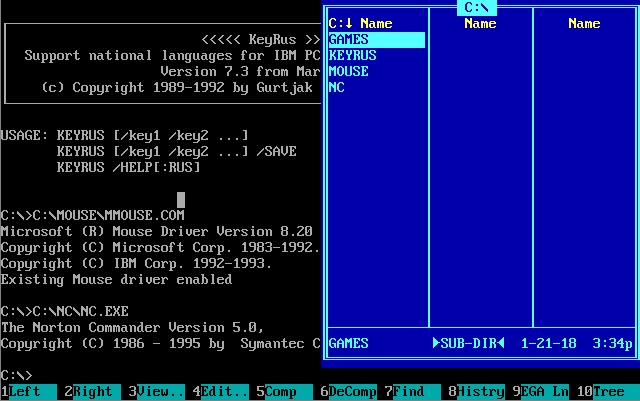The image size is (640, 401).
Task: Click the rightmost column 'Name' header
Action: pos(584,23)
